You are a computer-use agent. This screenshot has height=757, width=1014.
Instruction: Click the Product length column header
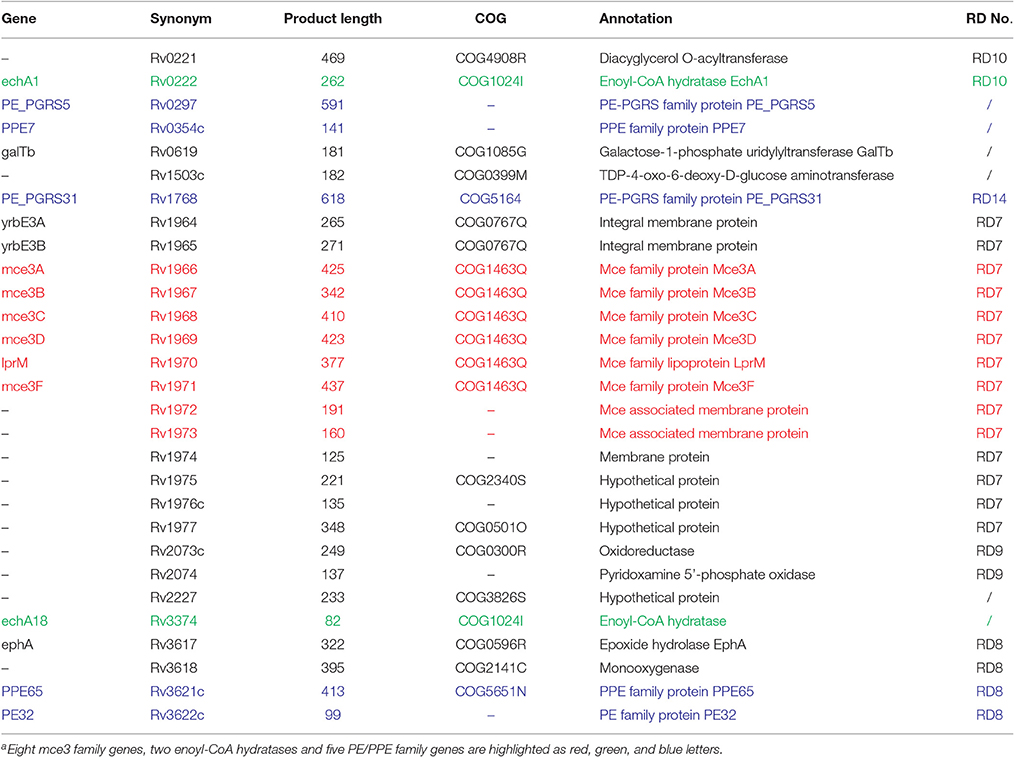click(x=332, y=19)
